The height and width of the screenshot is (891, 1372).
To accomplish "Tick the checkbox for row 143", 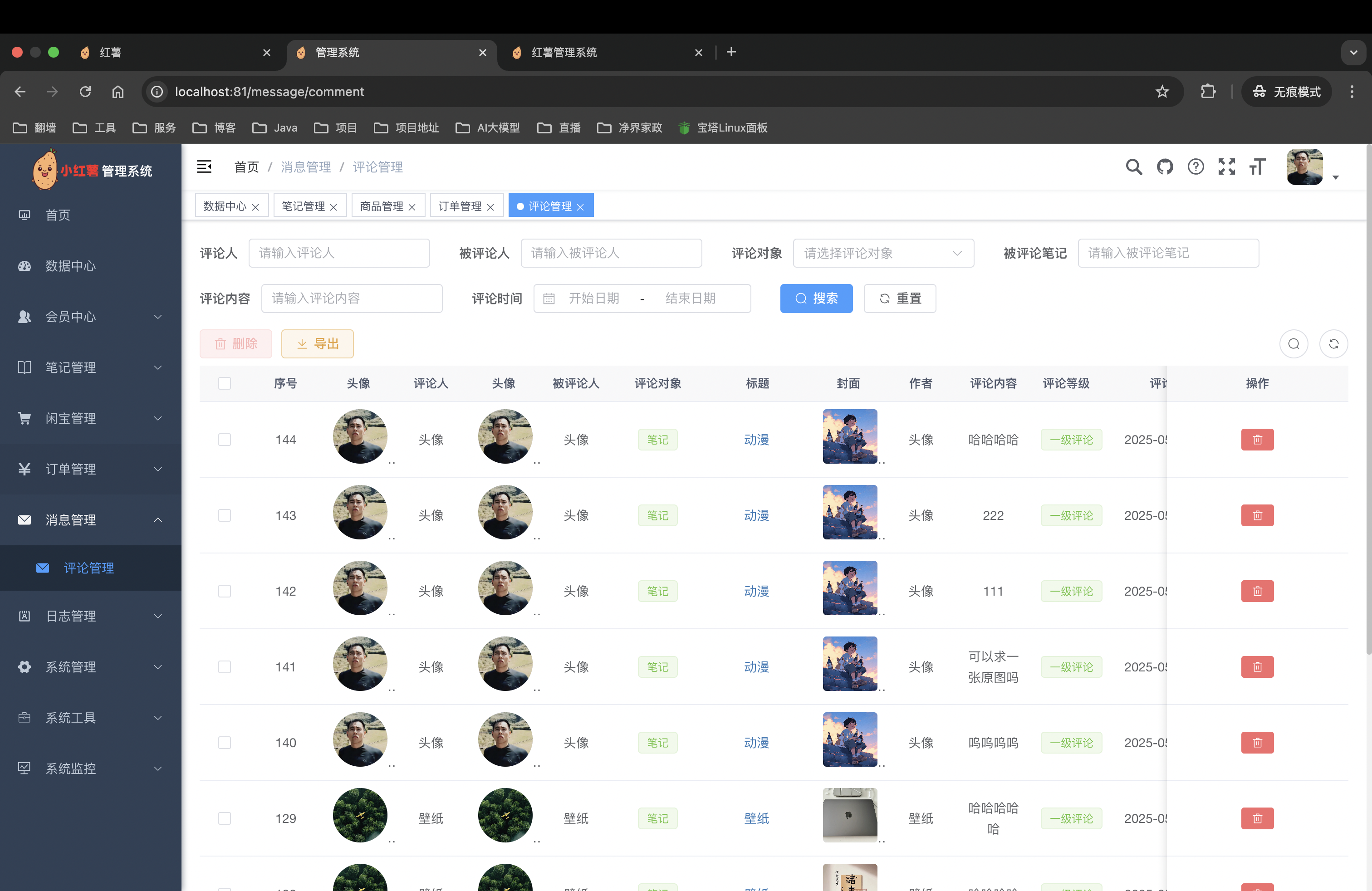I will (x=225, y=515).
